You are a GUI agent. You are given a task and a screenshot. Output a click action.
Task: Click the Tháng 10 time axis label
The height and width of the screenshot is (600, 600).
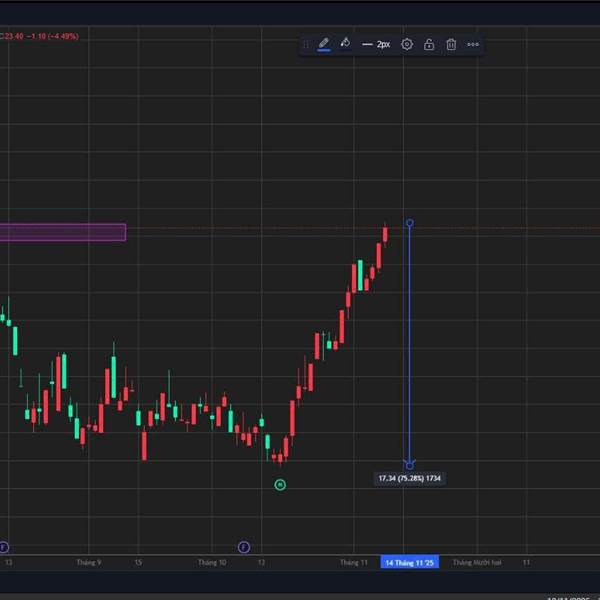212,562
